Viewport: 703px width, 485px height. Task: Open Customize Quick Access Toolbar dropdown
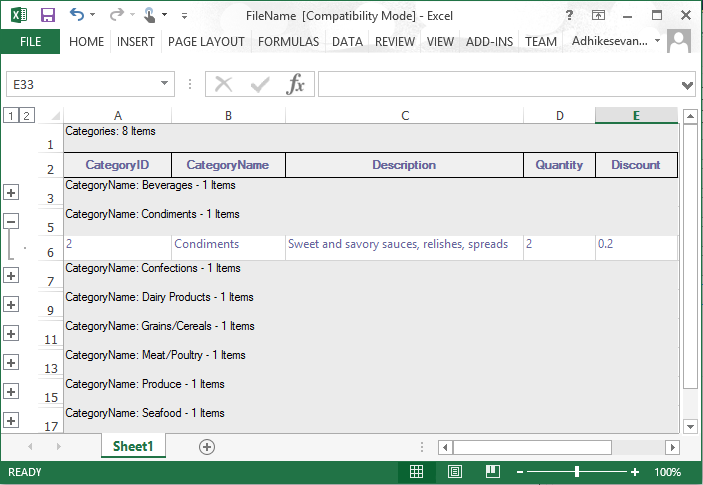point(184,16)
